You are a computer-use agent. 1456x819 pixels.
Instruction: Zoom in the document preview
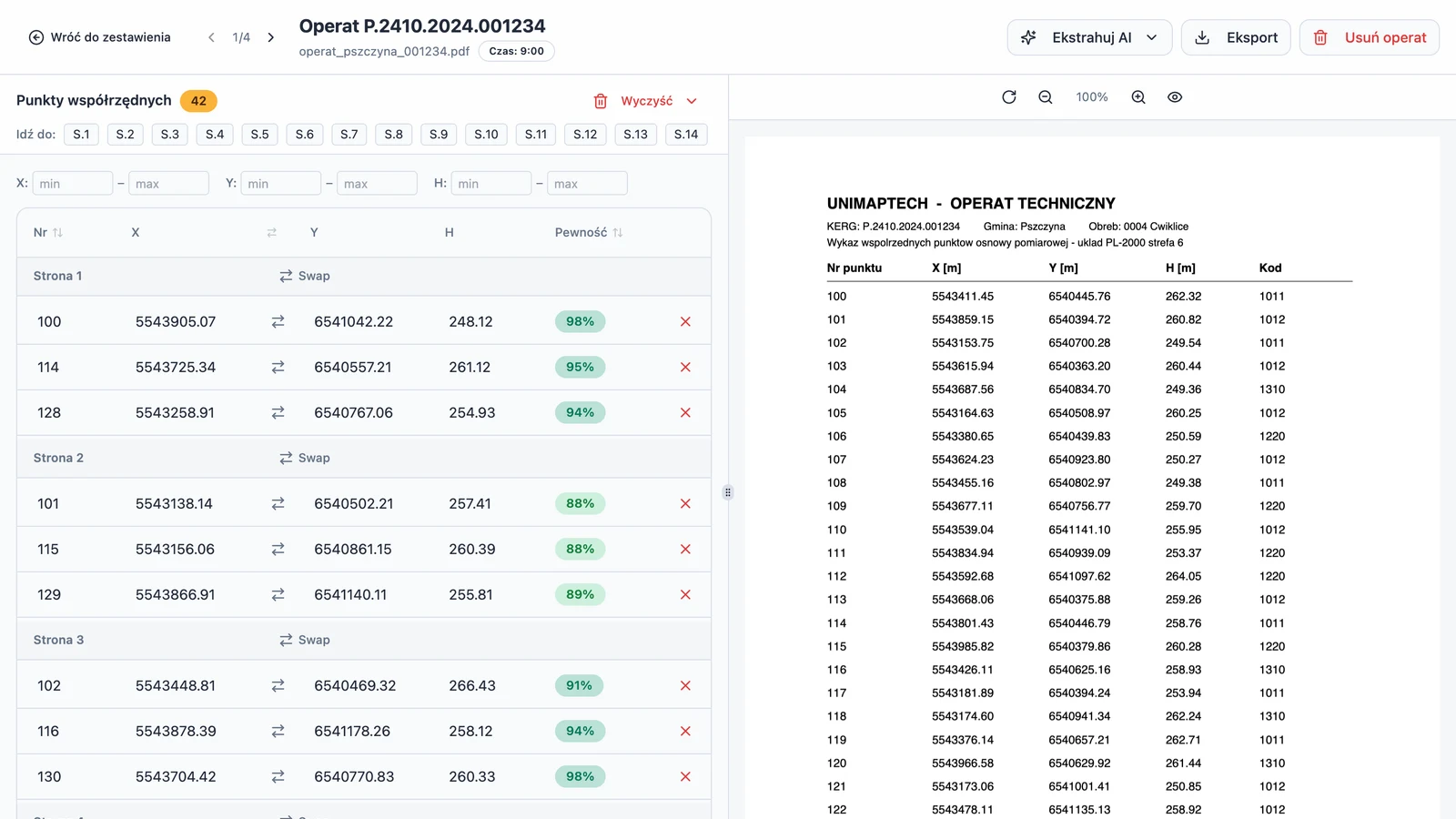1138,97
